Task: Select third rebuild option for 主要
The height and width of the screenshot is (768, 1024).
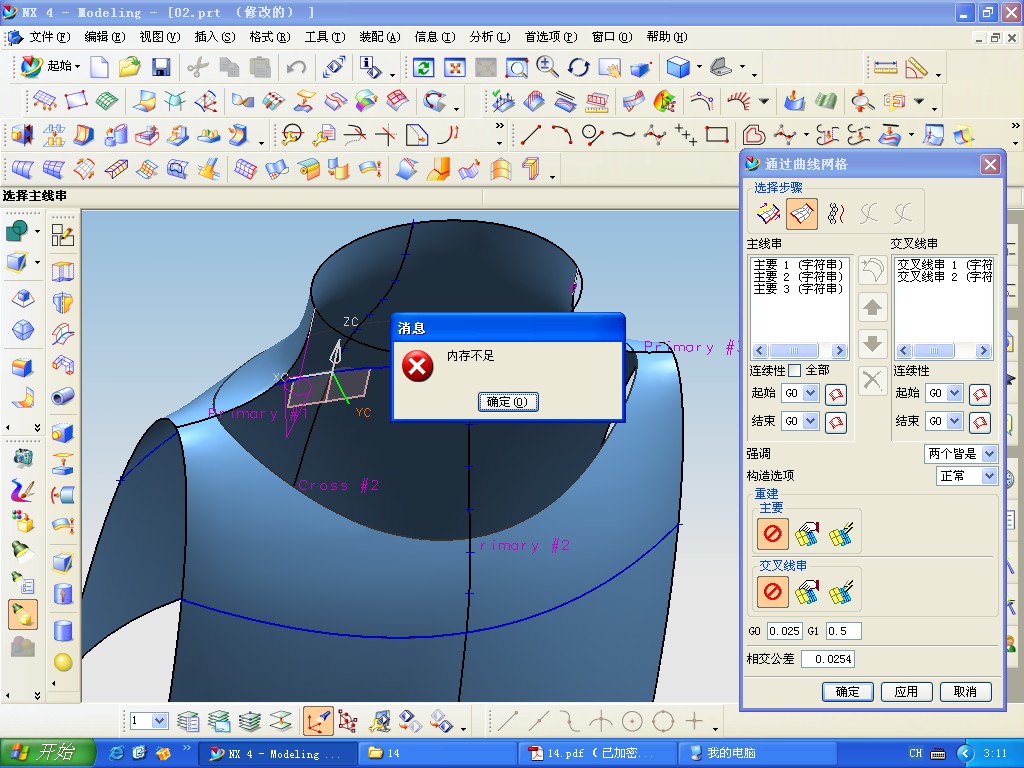Action: [x=841, y=534]
